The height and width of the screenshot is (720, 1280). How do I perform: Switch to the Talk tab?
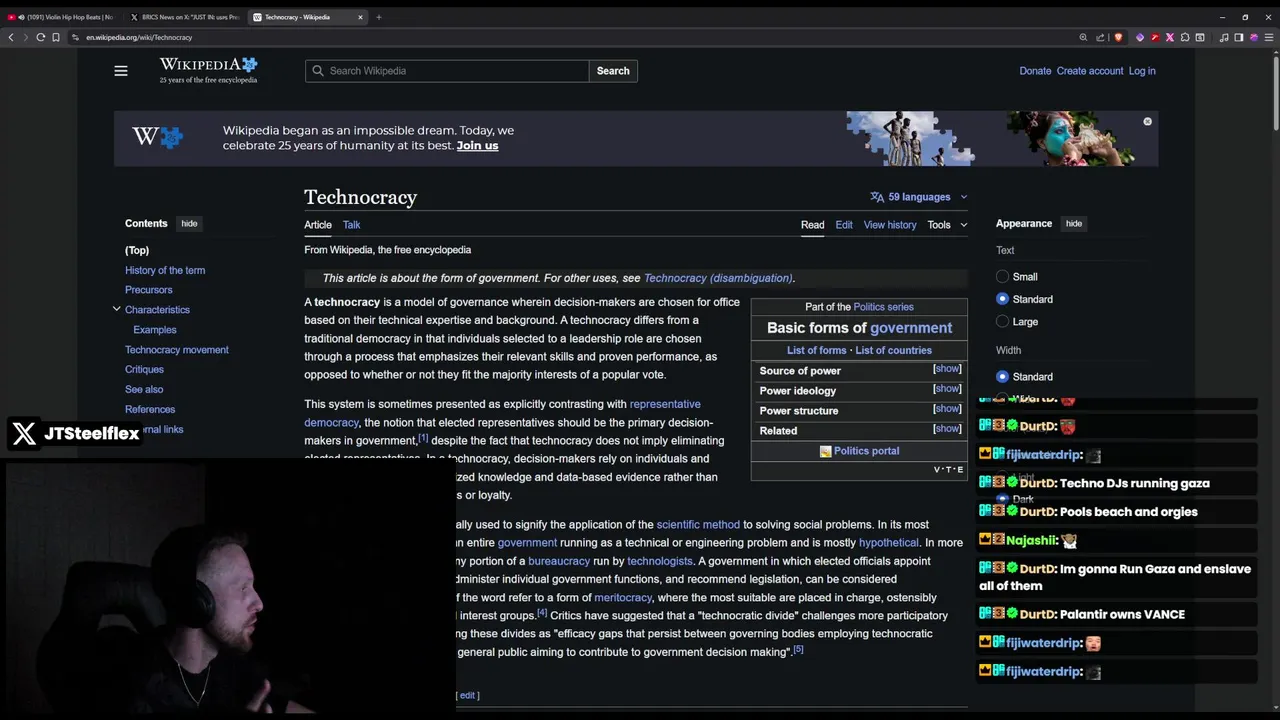pos(351,225)
